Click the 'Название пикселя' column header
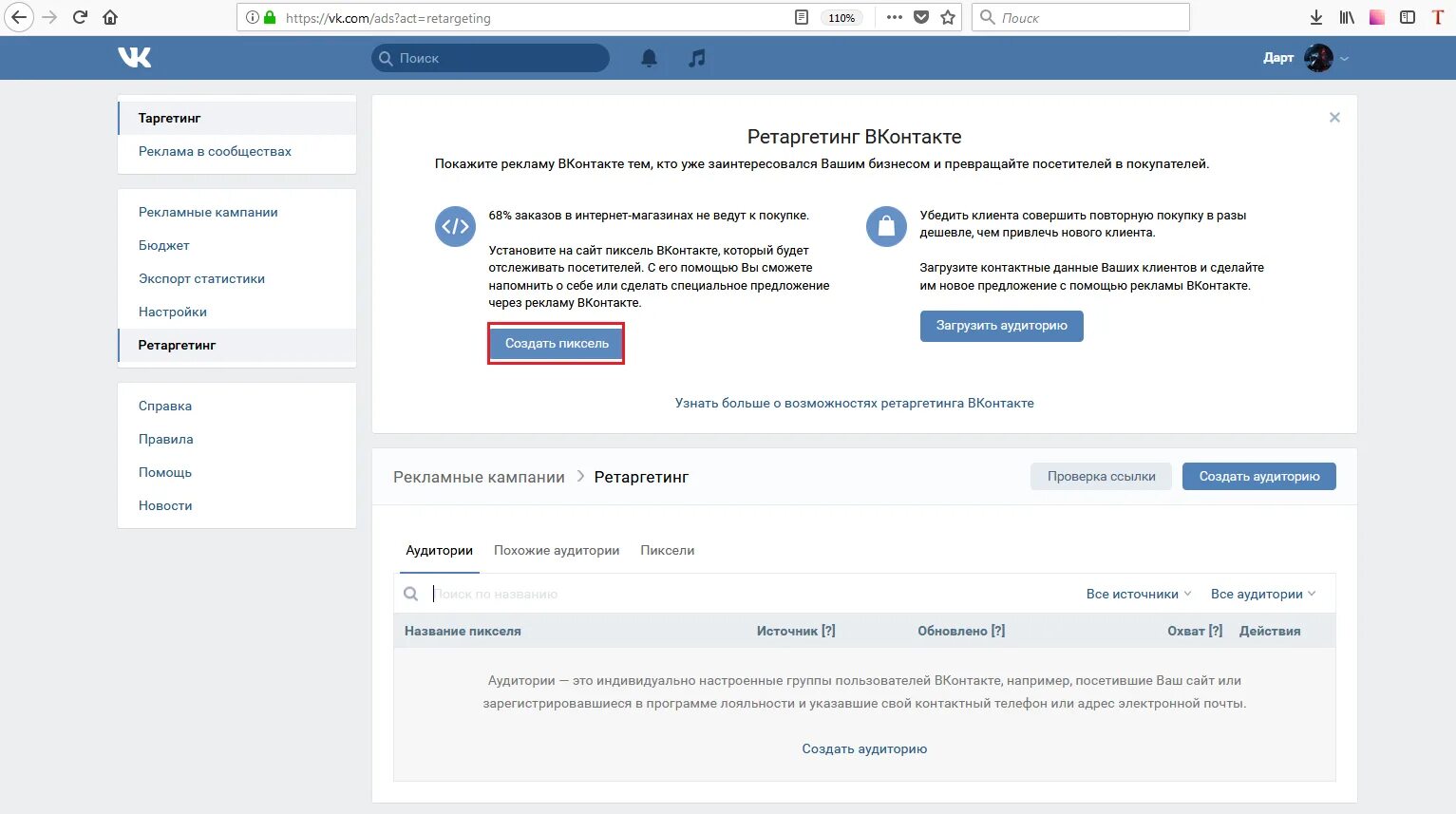Image resolution: width=1456 pixels, height=814 pixels. point(463,631)
